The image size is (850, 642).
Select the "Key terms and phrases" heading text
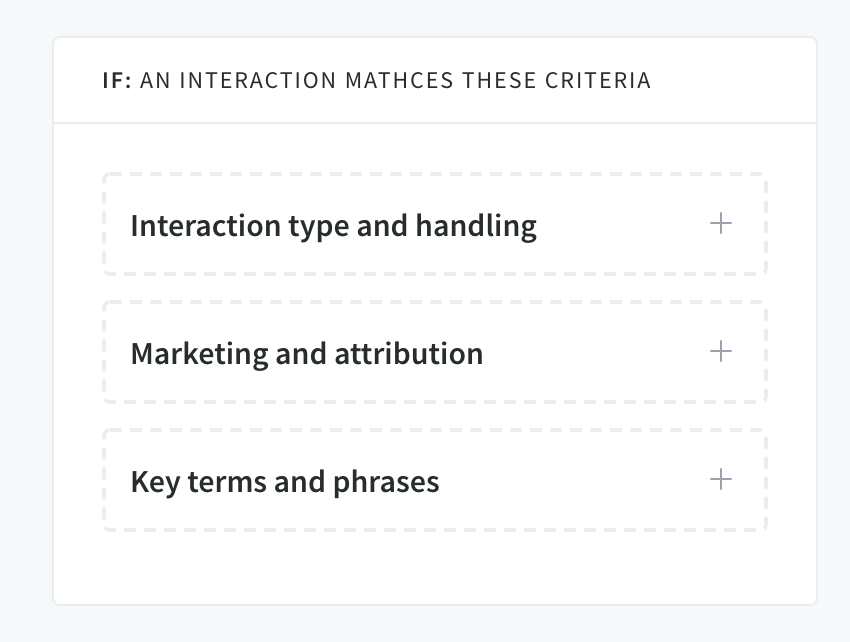coord(285,482)
